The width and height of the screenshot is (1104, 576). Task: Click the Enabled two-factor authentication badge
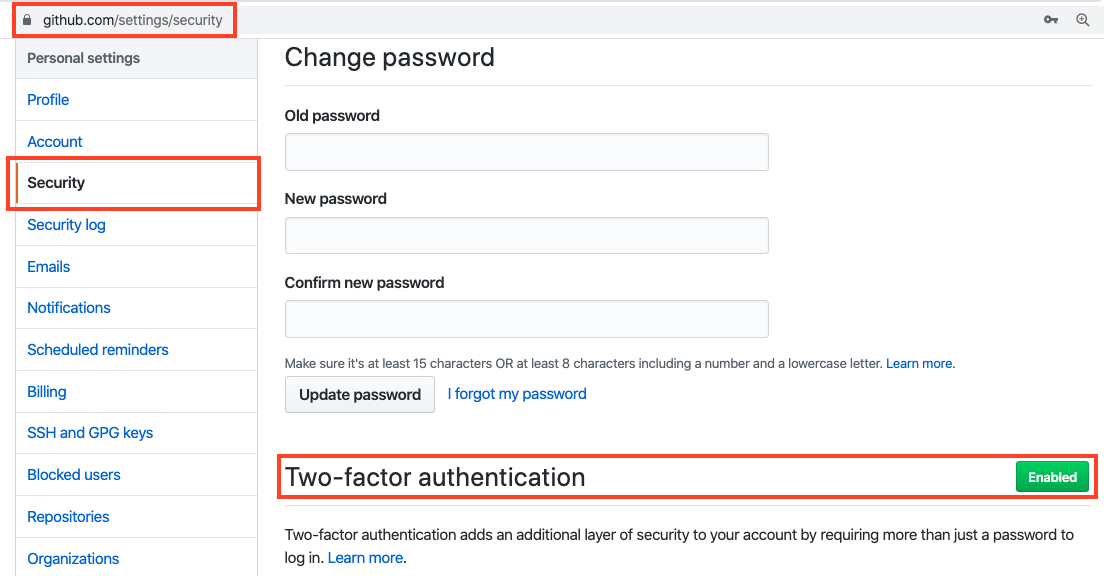(1052, 477)
